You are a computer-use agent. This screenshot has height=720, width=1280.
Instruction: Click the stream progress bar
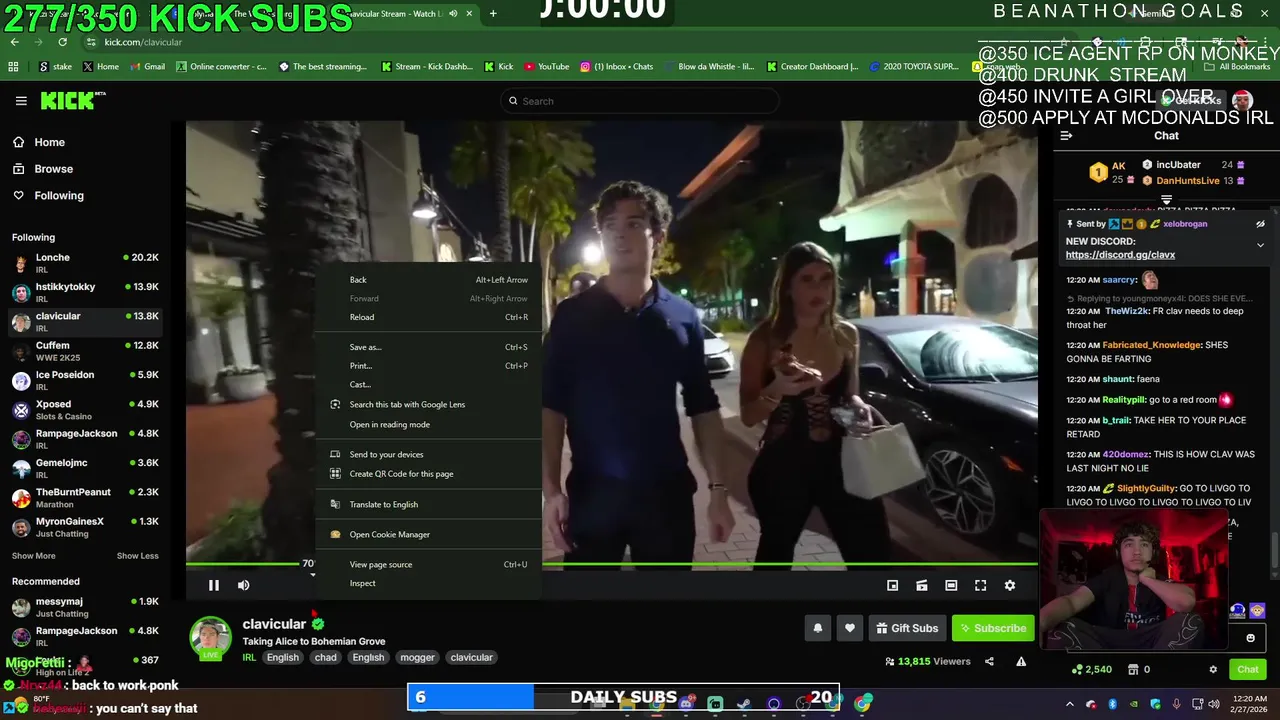click(612, 565)
